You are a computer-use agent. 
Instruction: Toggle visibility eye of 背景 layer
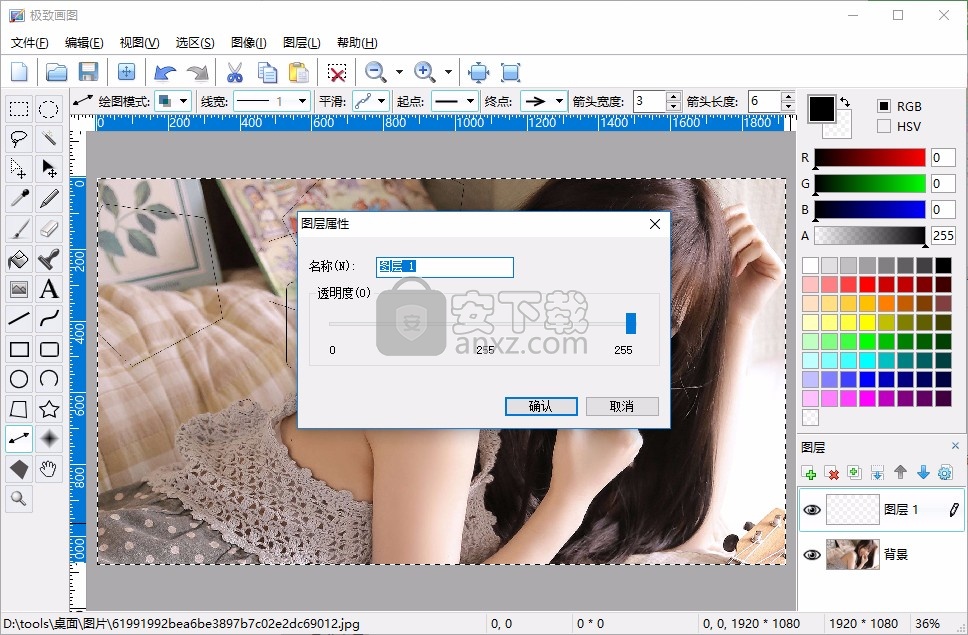[x=812, y=554]
